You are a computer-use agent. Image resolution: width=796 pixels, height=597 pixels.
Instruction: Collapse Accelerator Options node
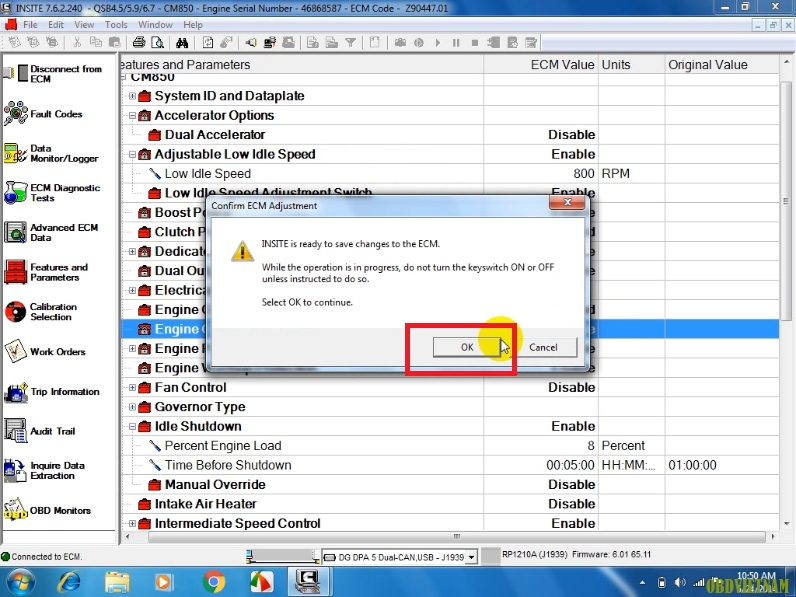coord(132,115)
